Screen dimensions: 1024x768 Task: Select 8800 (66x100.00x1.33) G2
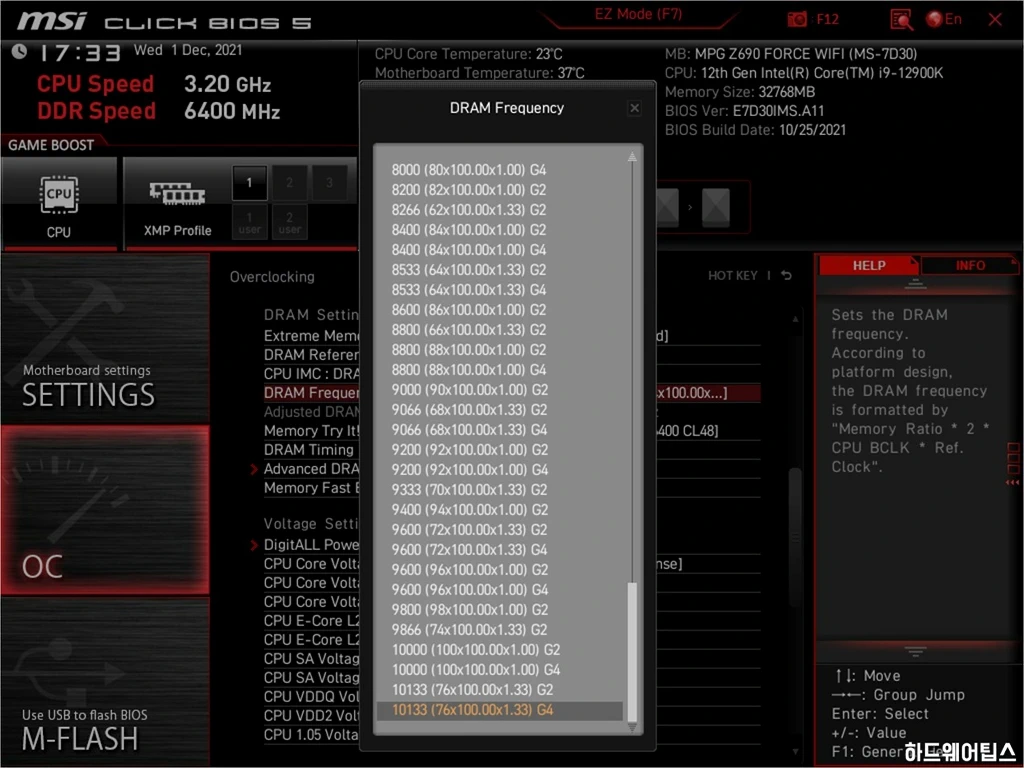[x=500, y=330]
